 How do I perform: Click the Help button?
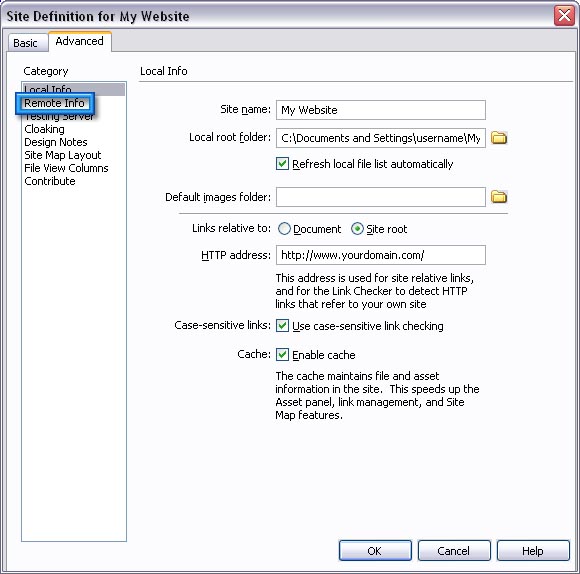(x=533, y=551)
